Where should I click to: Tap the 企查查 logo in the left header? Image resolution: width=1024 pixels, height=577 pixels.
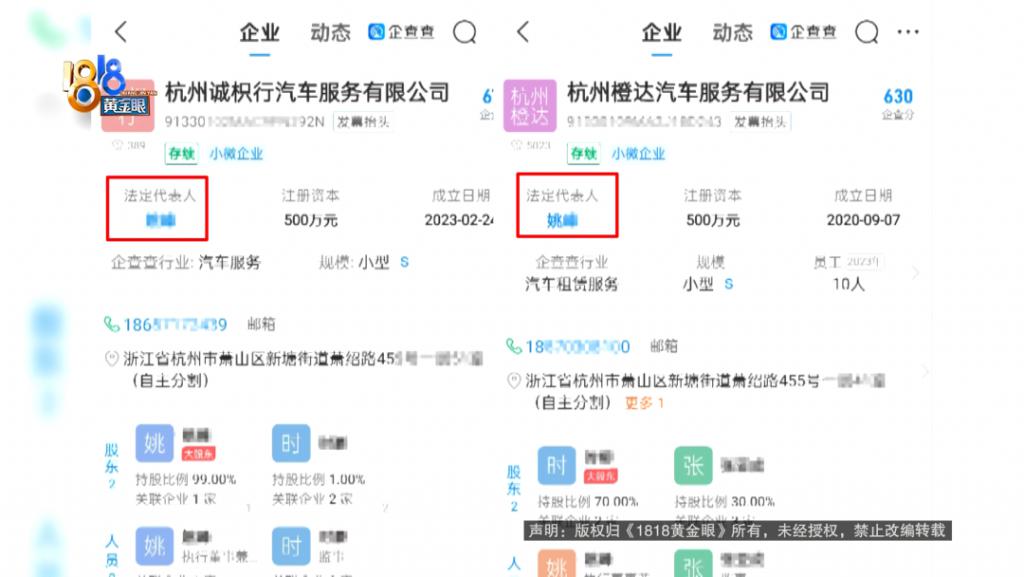coord(401,31)
